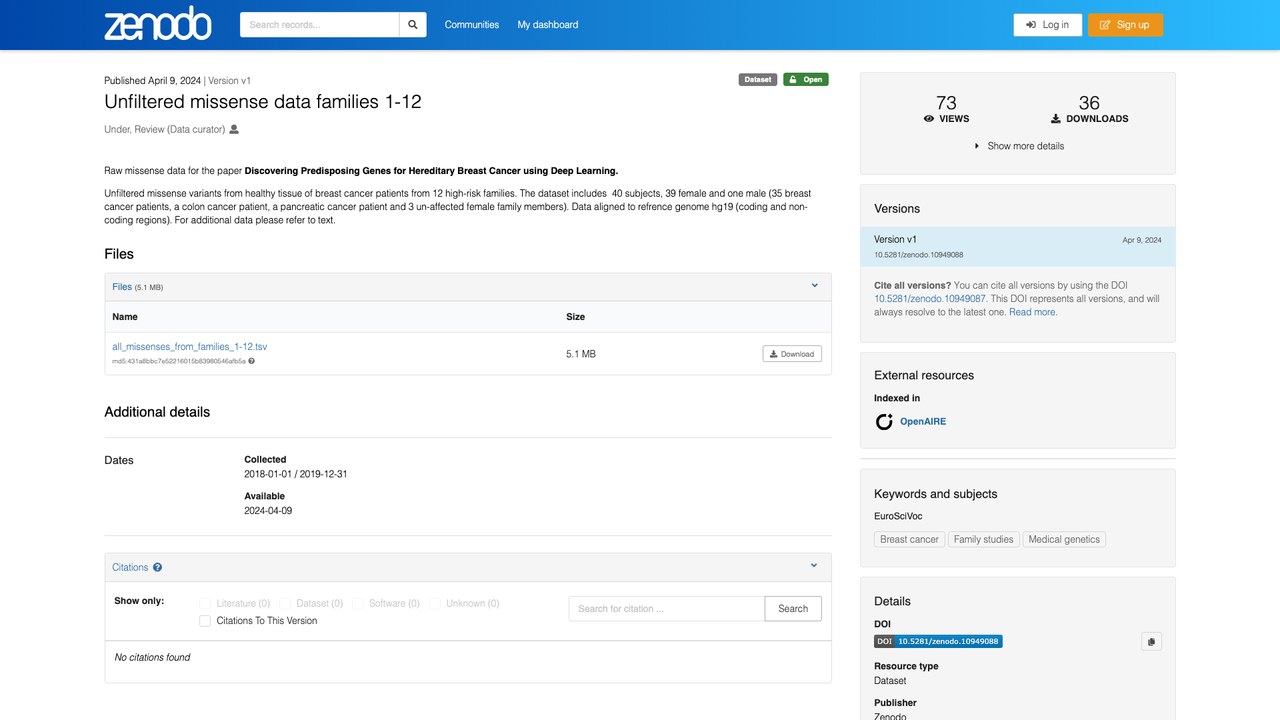Toggle the Literature (0) checkbox

205,603
